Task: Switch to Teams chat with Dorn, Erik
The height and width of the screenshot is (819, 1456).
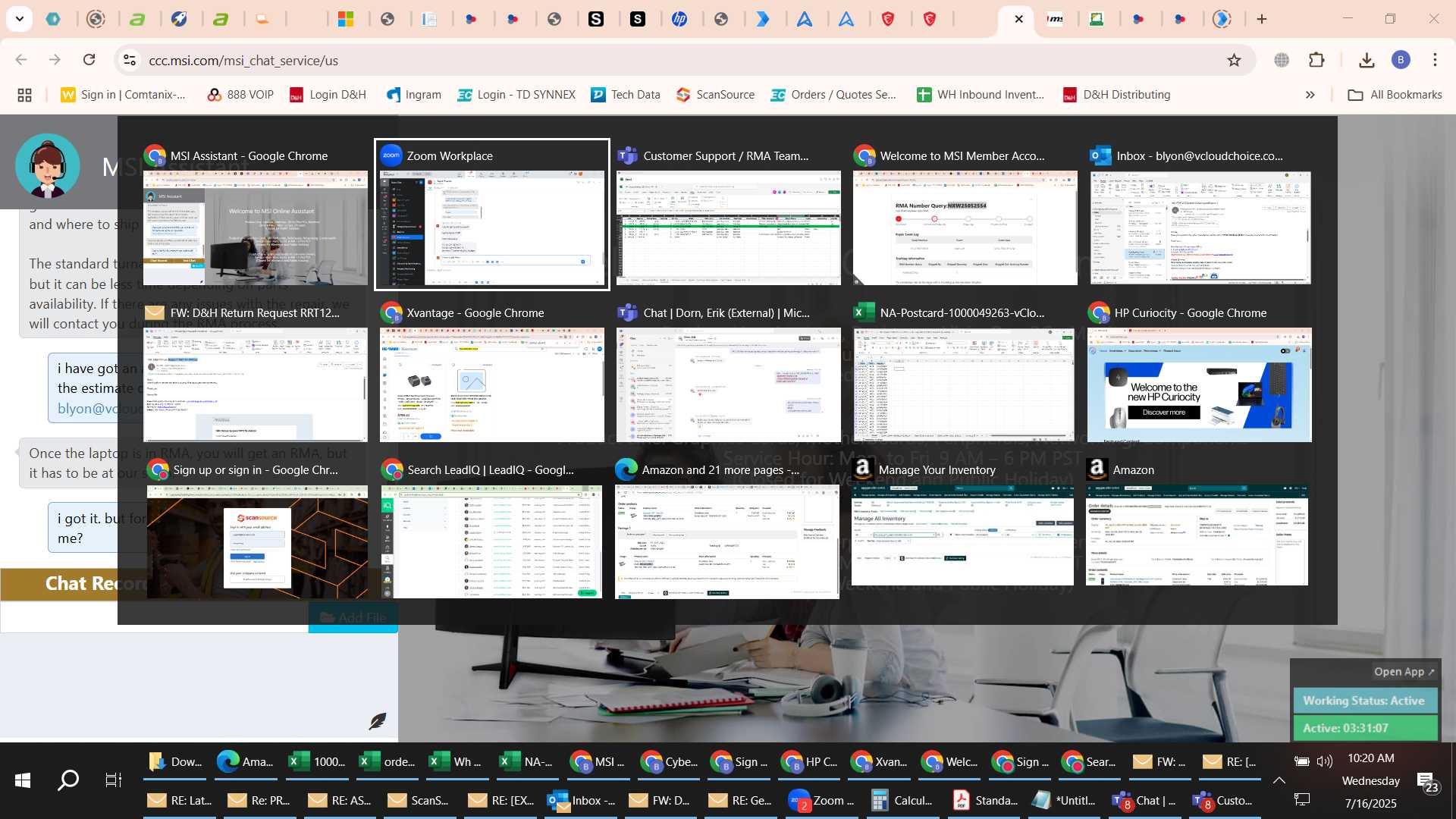Action: point(728,384)
